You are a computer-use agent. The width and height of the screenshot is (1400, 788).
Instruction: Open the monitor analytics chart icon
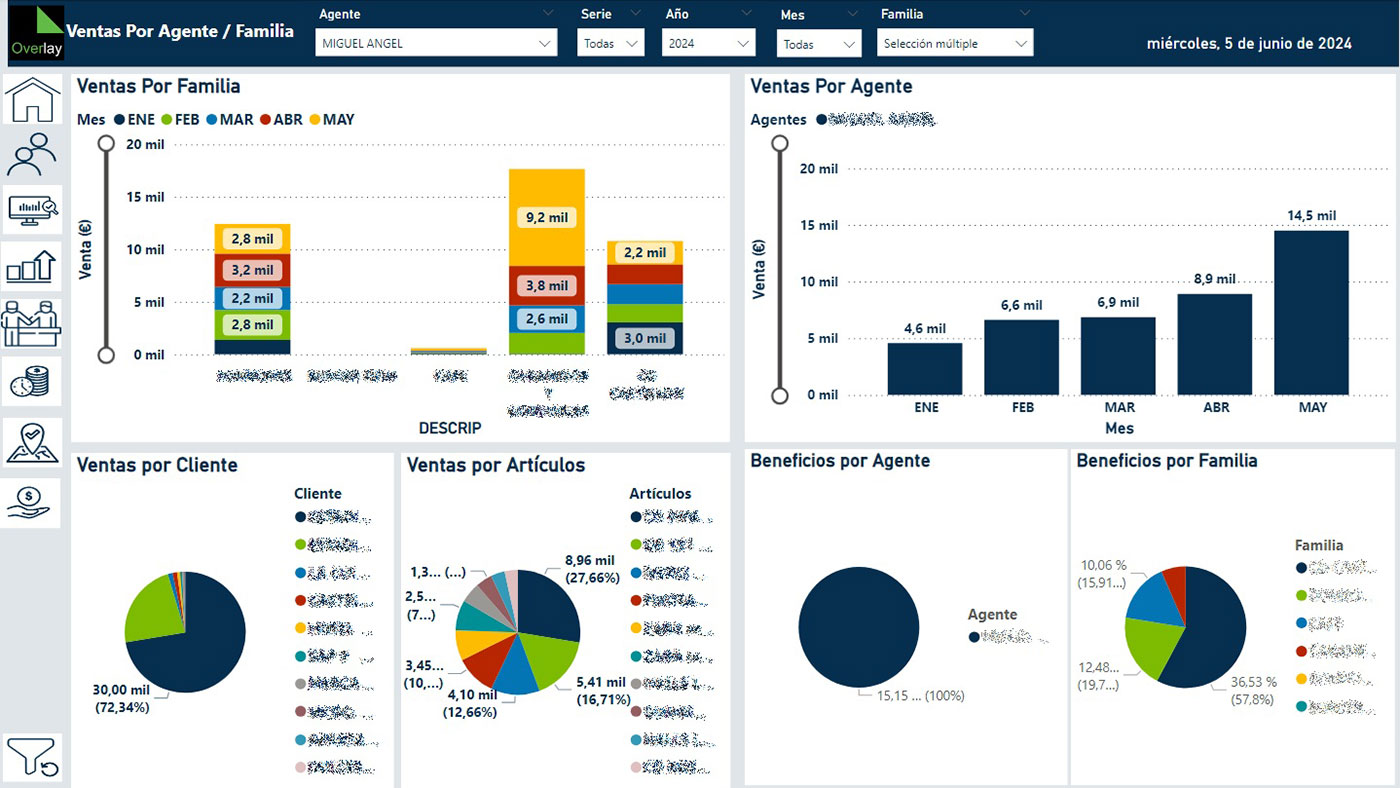tap(32, 209)
